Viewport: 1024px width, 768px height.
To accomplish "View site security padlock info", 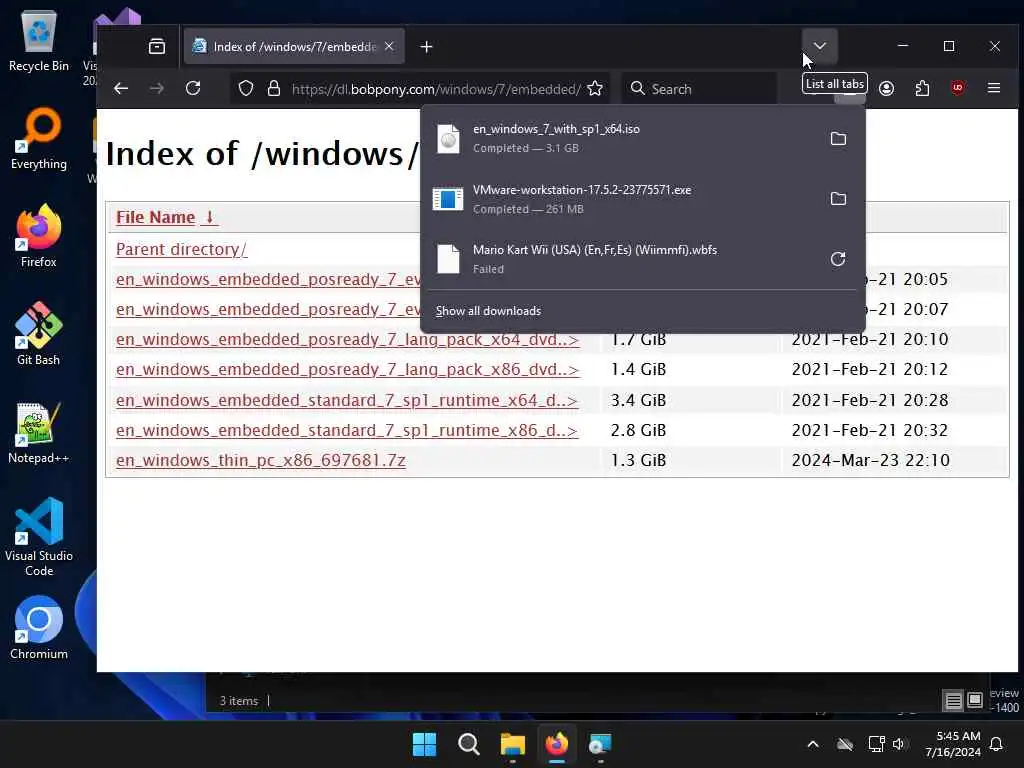I will coord(274,88).
